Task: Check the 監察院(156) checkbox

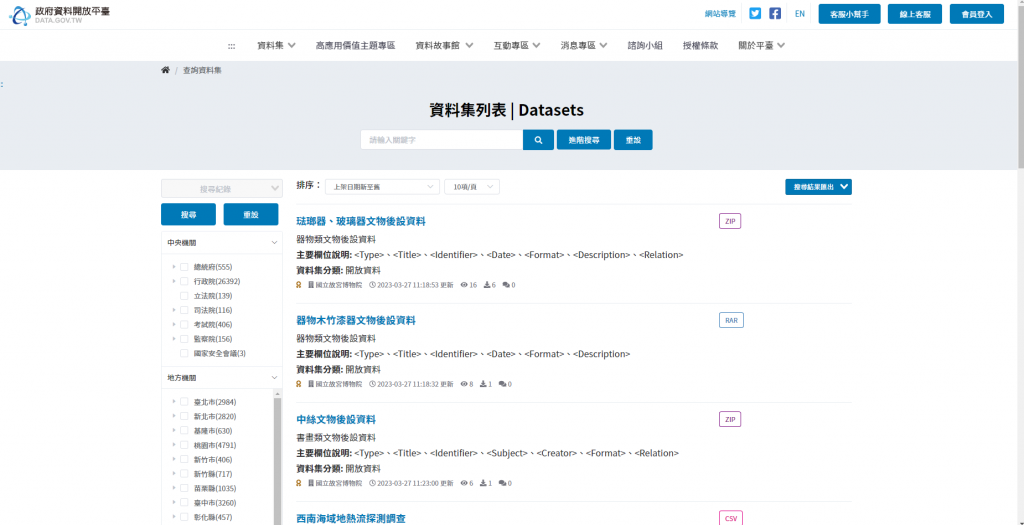Action: tap(184, 339)
